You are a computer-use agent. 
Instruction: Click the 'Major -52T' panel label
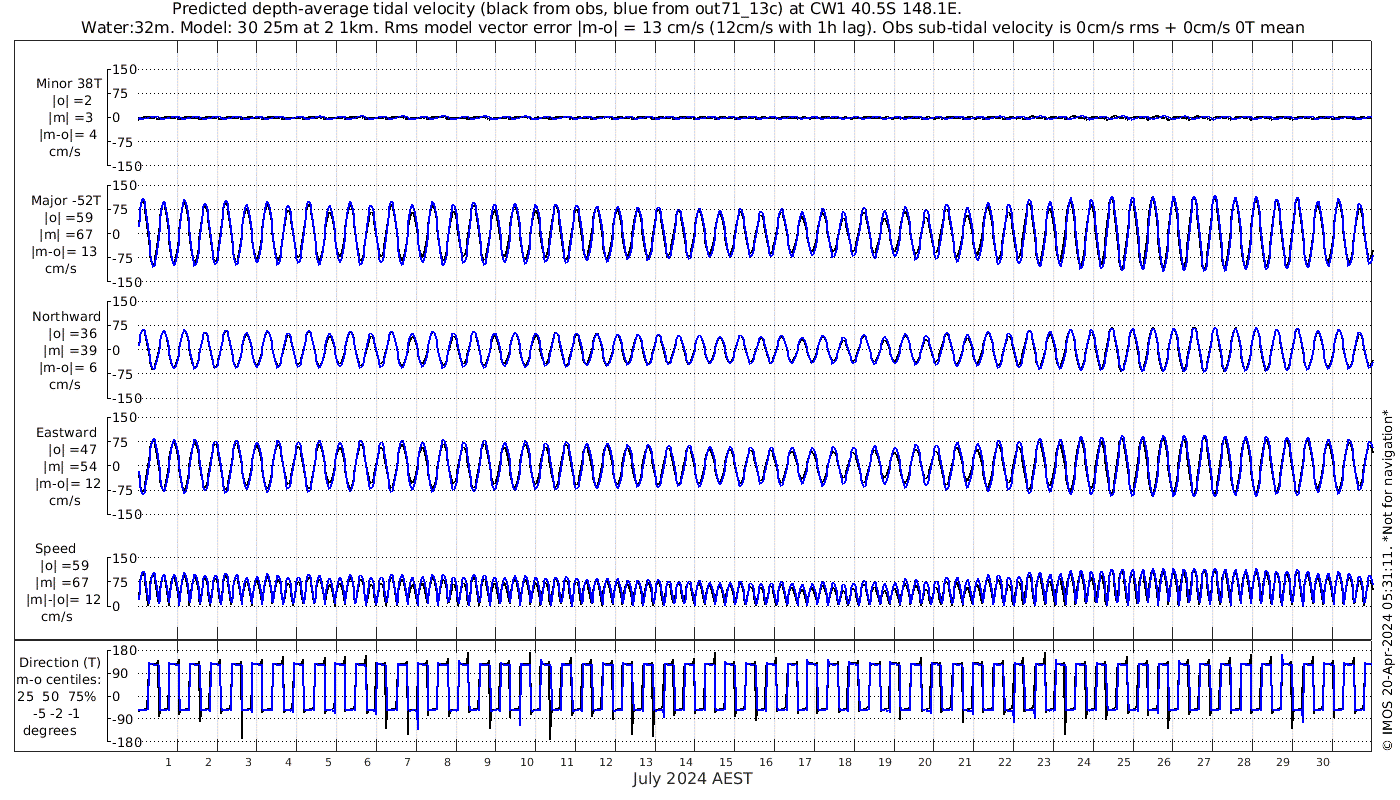tap(66, 201)
